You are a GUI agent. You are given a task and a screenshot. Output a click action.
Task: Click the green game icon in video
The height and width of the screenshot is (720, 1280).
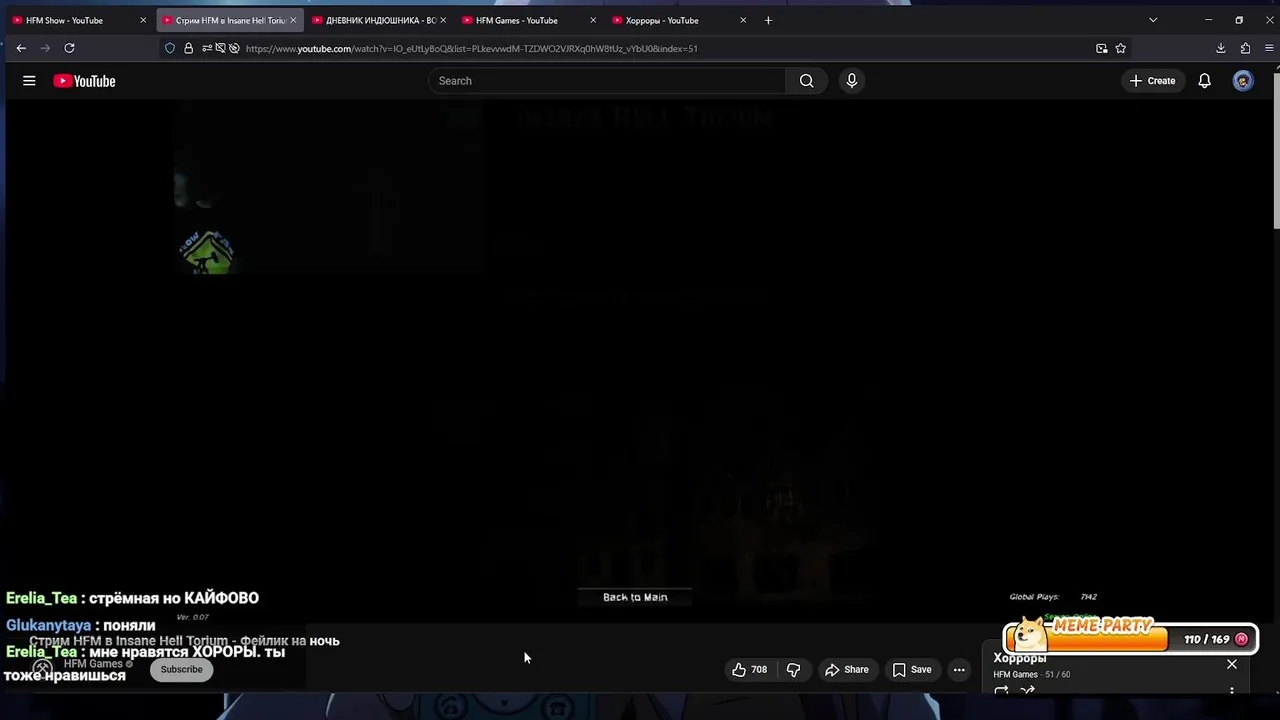click(x=207, y=251)
